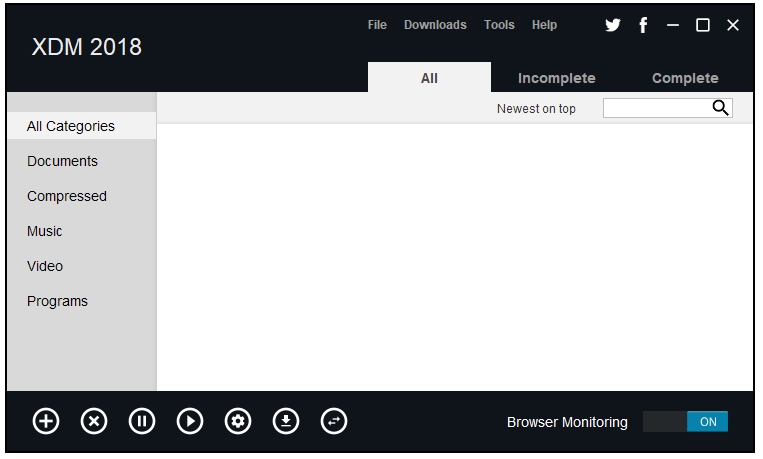Click the delete download X icon
Image resolution: width=763 pixels, height=459 pixels.
pos(94,421)
